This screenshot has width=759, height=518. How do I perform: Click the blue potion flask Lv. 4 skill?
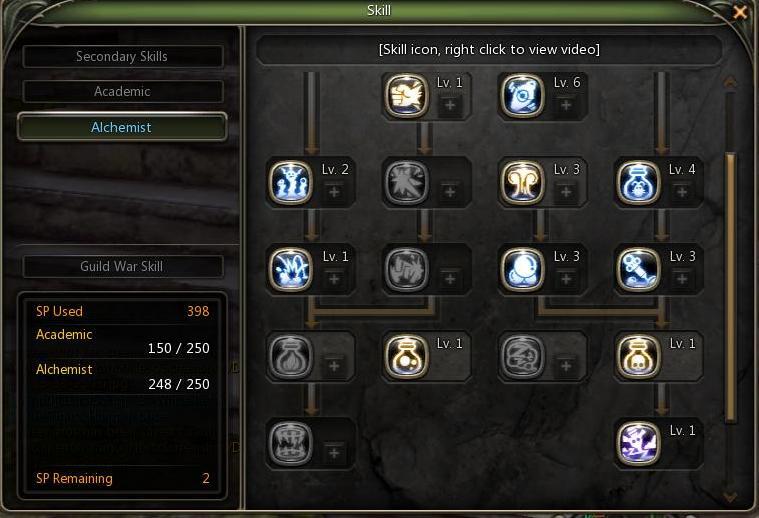(x=638, y=183)
